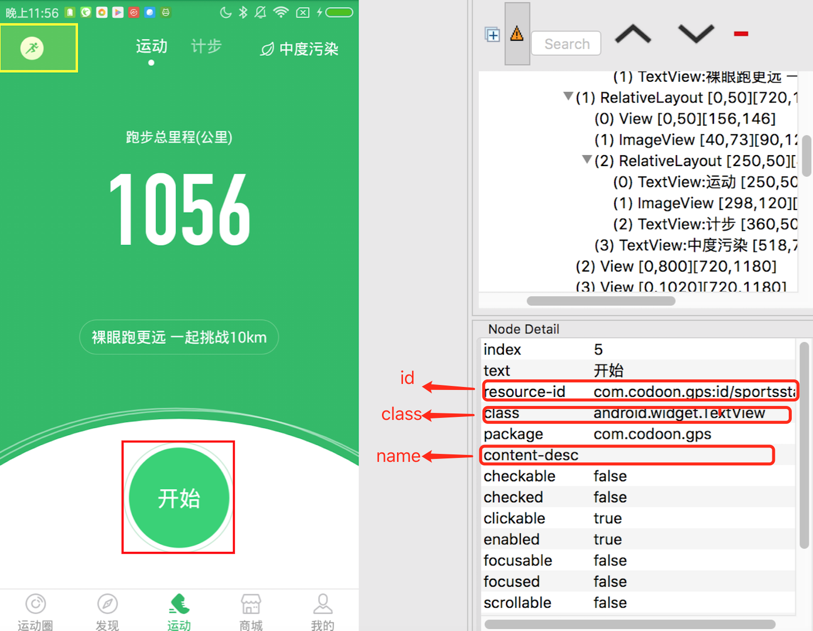
Task: Tap the Wi-Fi icon in phone status bar
Action: [x=281, y=12]
